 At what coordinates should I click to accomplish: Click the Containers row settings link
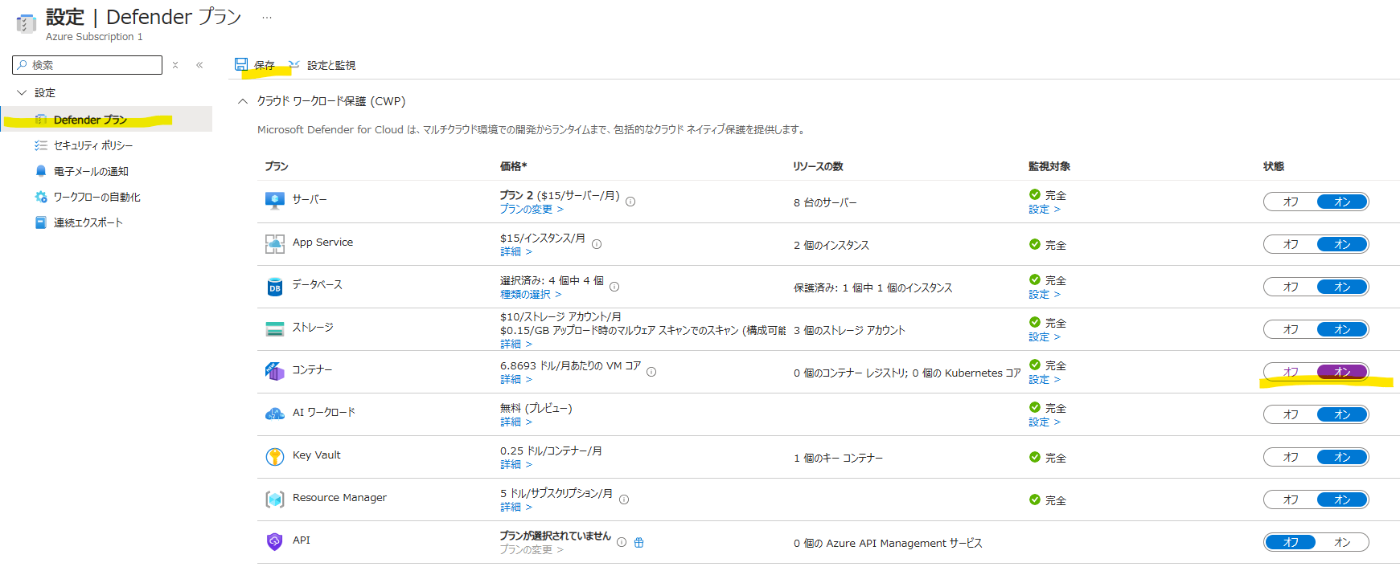[1044, 379]
